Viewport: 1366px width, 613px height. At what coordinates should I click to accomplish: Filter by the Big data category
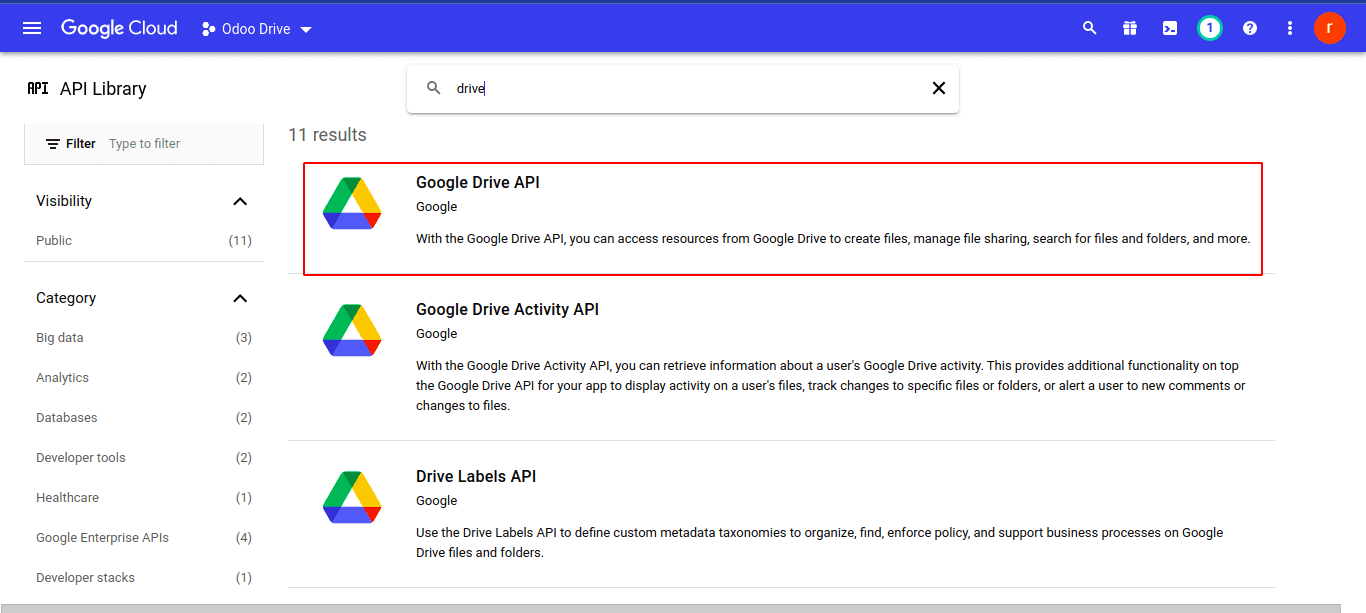click(59, 337)
